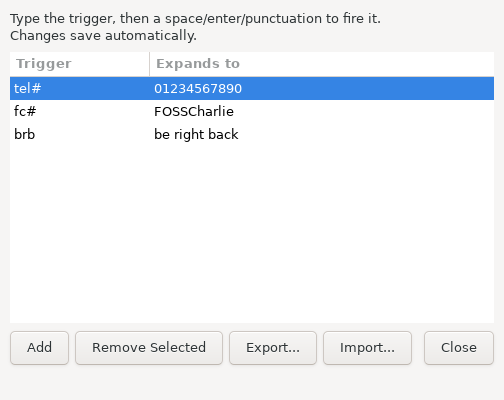Click the tel# trigger cell

(28, 88)
